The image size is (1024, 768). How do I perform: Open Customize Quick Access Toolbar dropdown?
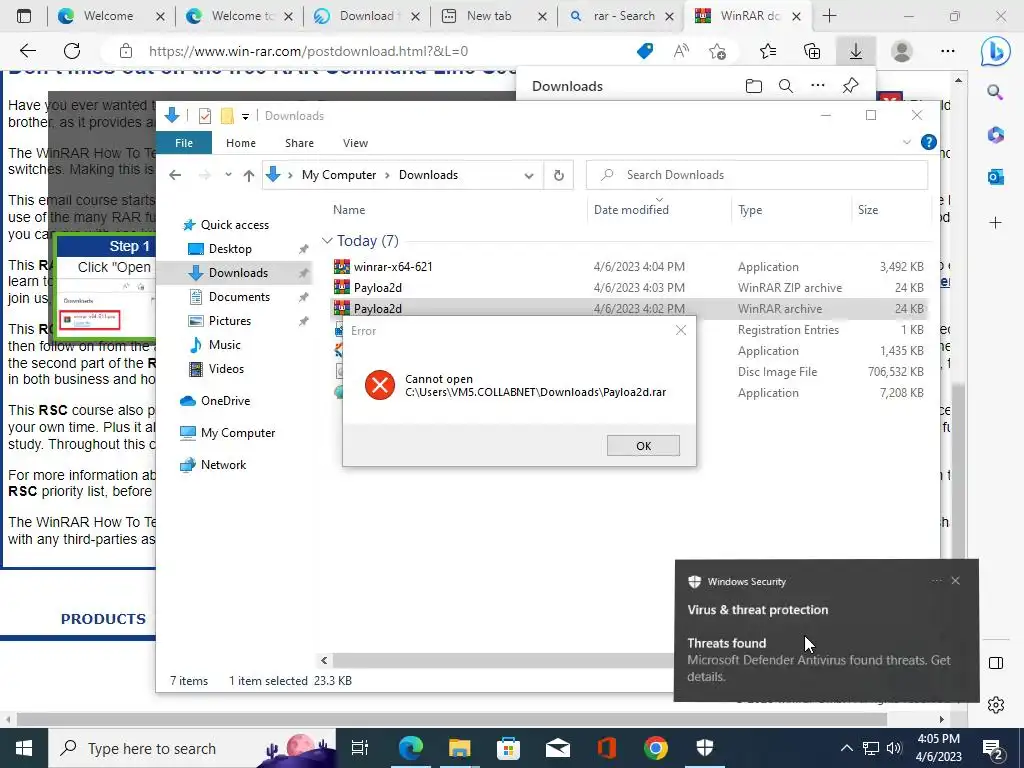tap(246, 116)
